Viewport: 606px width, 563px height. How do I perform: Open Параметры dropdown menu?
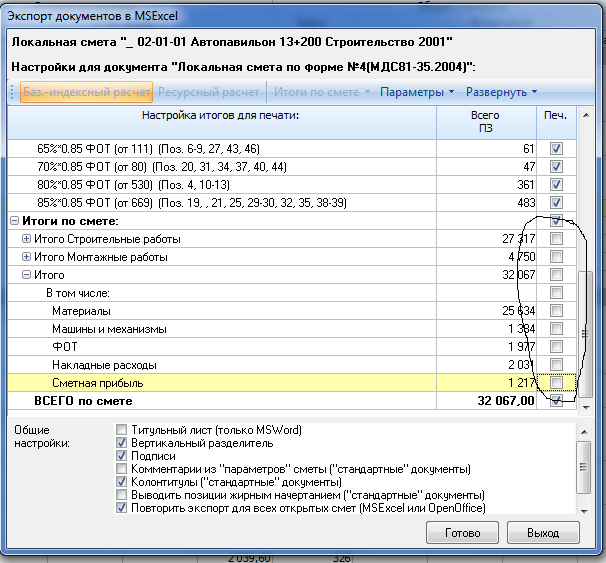tap(417, 93)
